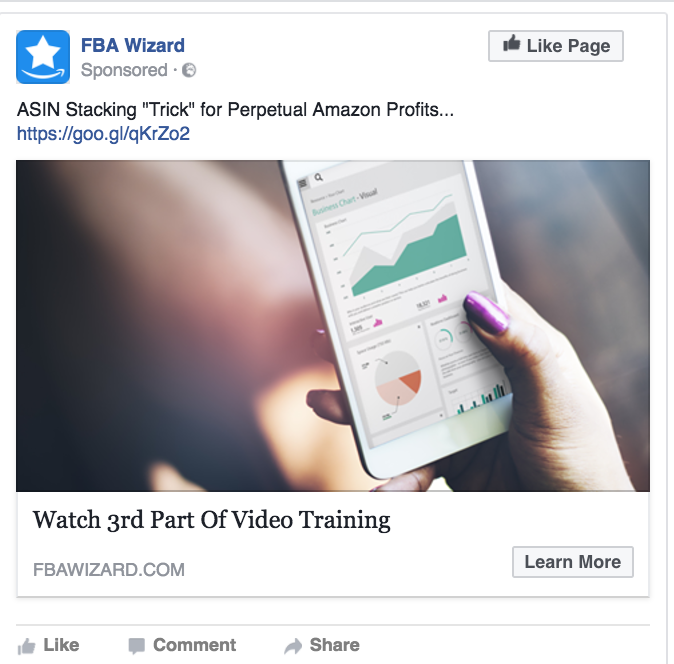
Task: Open the FBA Wizard page name link
Action: 133,46
